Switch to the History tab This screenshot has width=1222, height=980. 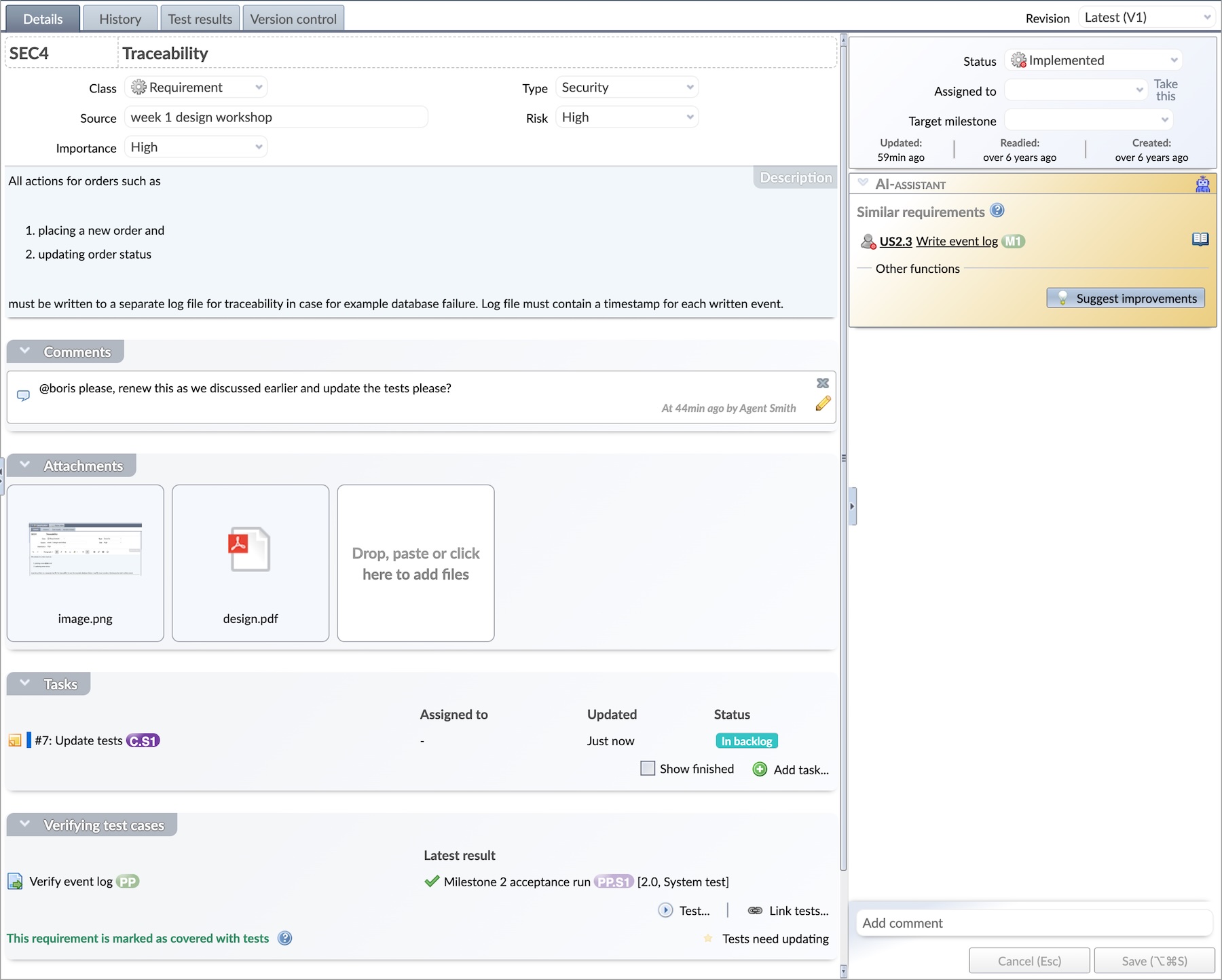[x=120, y=19]
